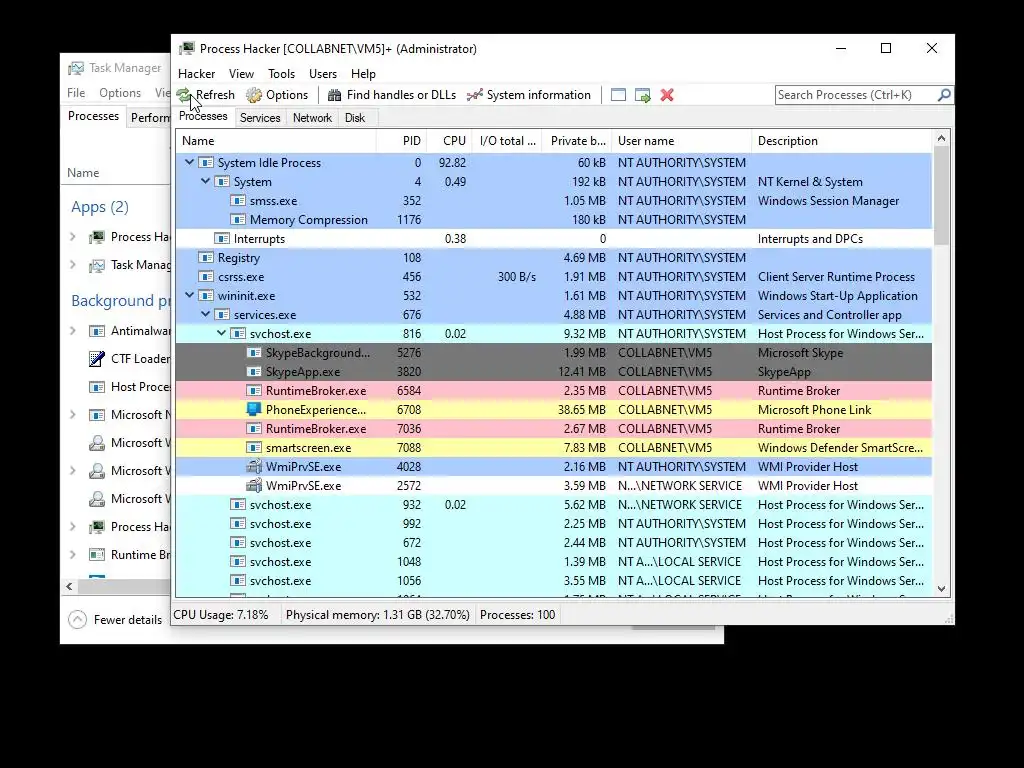Click the Registry process icon
The height and width of the screenshot is (768, 1024).
[206, 257]
